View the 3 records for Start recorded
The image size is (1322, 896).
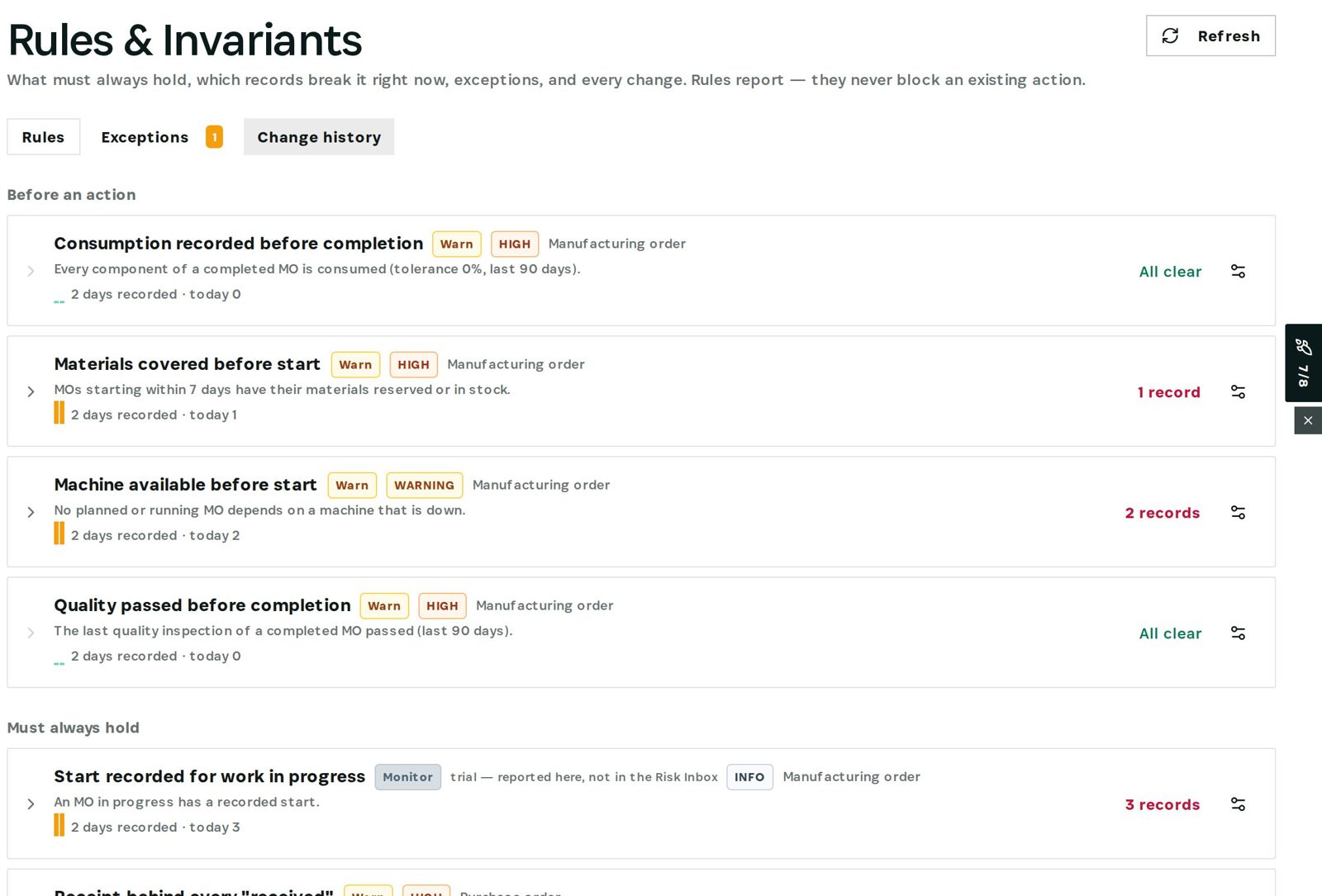tap(1163, 804)
